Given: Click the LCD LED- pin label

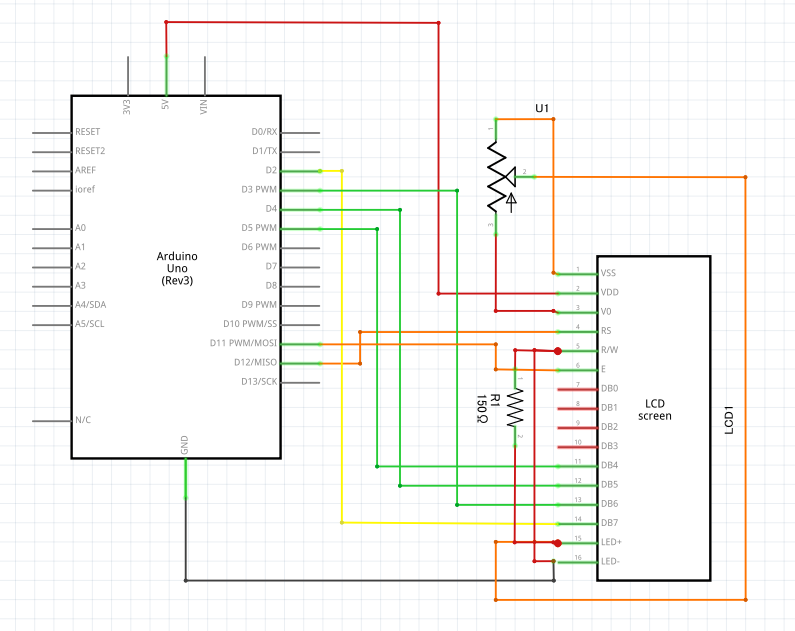Looking at the screenshot, I should (x=610, y=562).
